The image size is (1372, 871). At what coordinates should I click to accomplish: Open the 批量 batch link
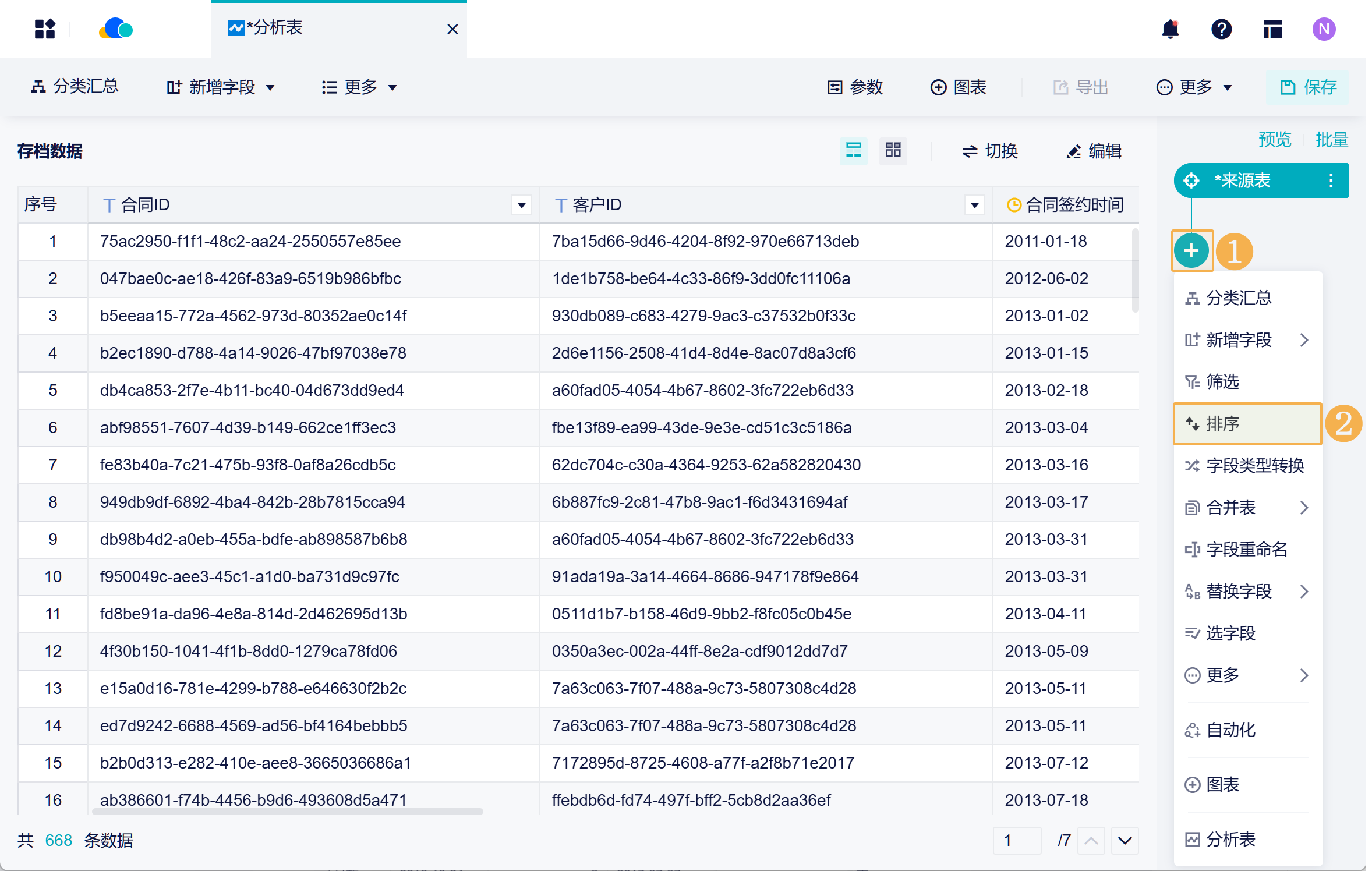point(1332,139)
